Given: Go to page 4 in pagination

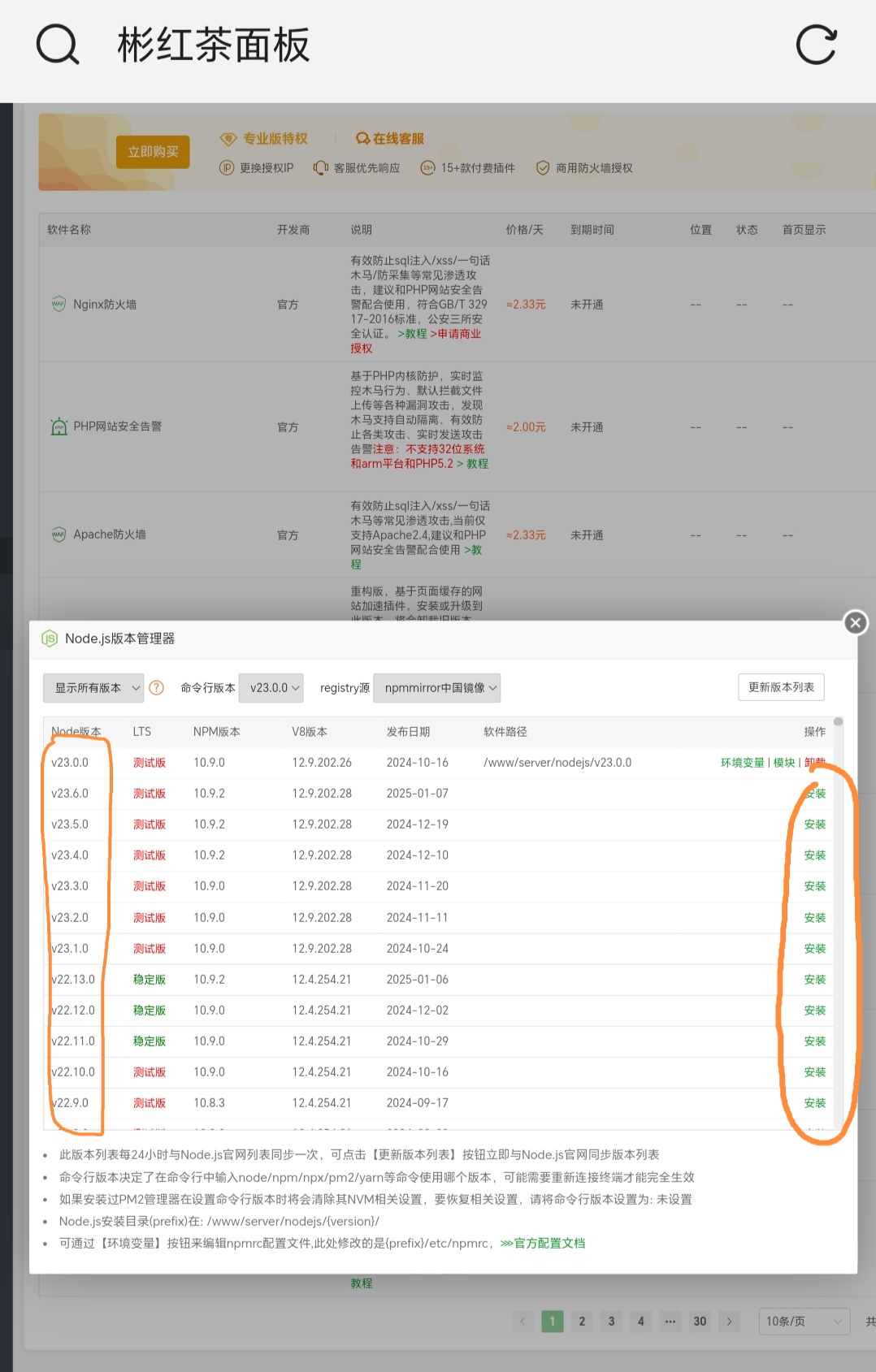Looking at the screenshot, I should tap(641, 1322).
